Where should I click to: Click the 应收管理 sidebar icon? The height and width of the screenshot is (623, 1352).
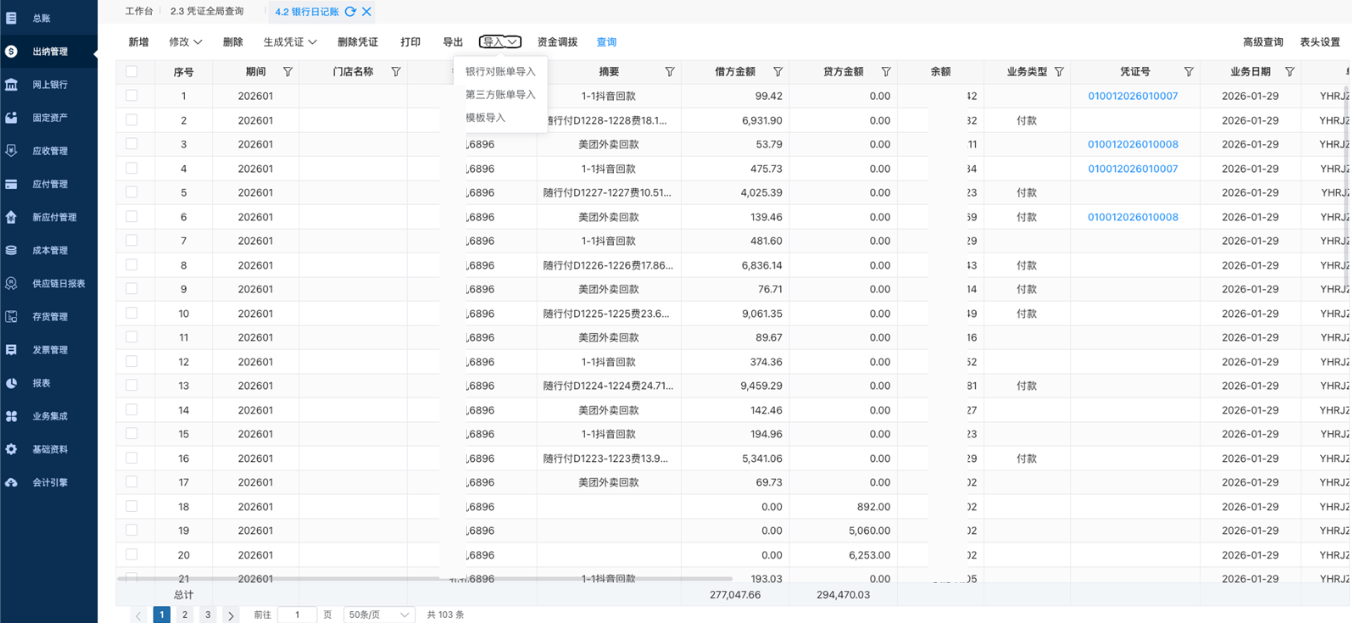pyautogui.click(x=12, y=151)
